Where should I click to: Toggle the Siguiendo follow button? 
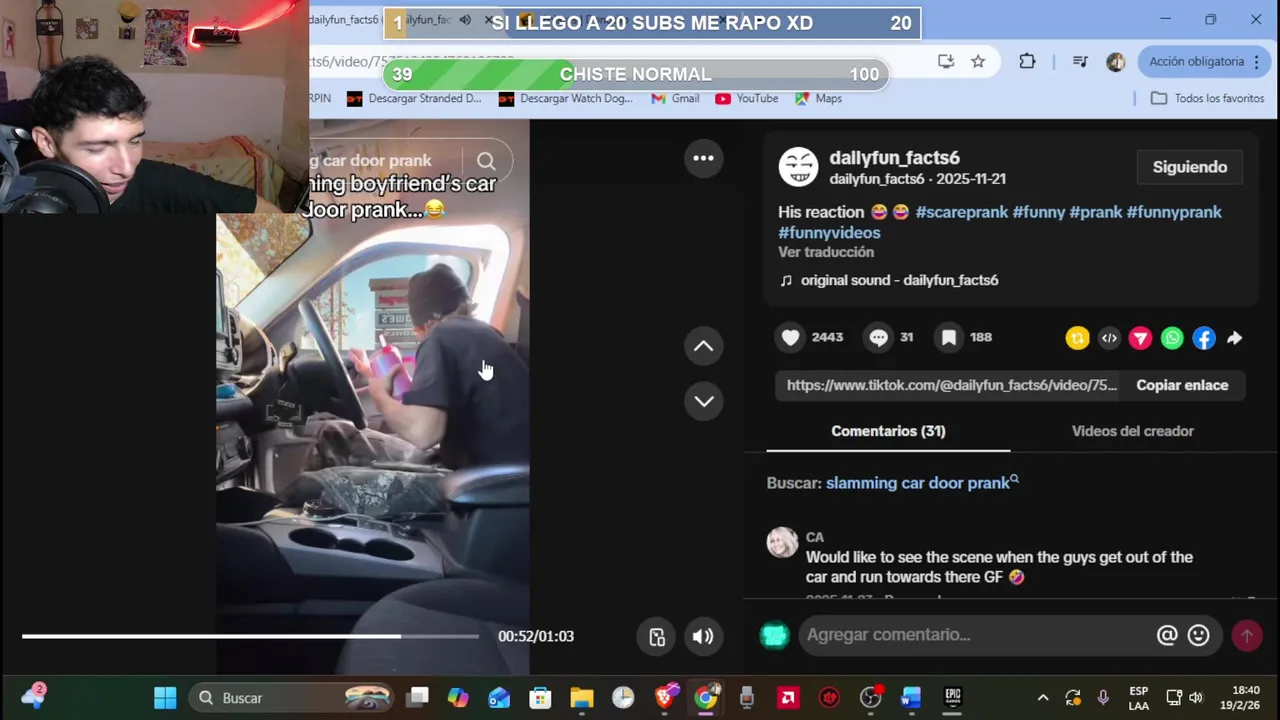(x=1189, y=167)
